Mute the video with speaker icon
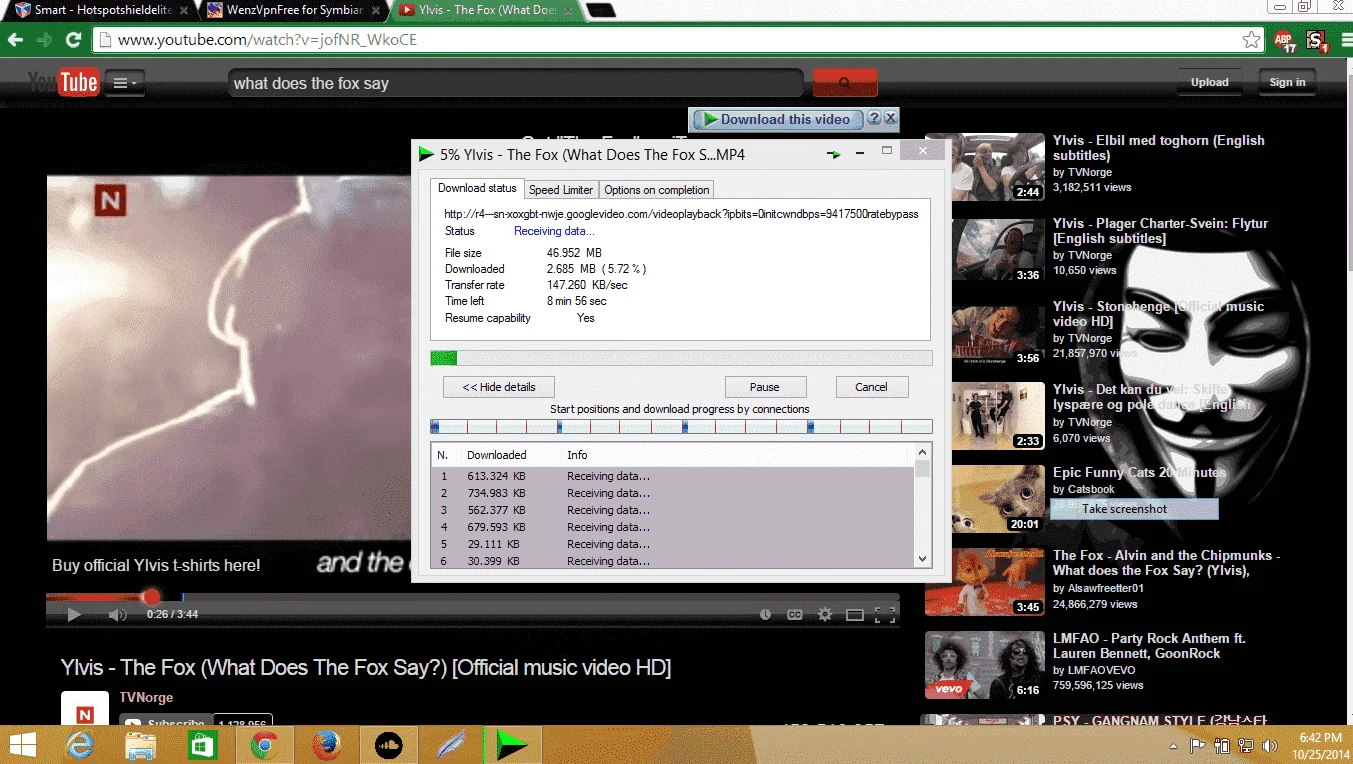Screen dimensions: 1353x764 [117, 615]
